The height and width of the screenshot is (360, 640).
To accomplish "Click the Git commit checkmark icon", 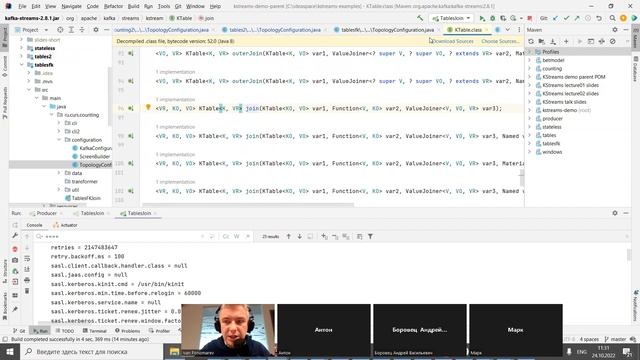I will coord(566,18).
